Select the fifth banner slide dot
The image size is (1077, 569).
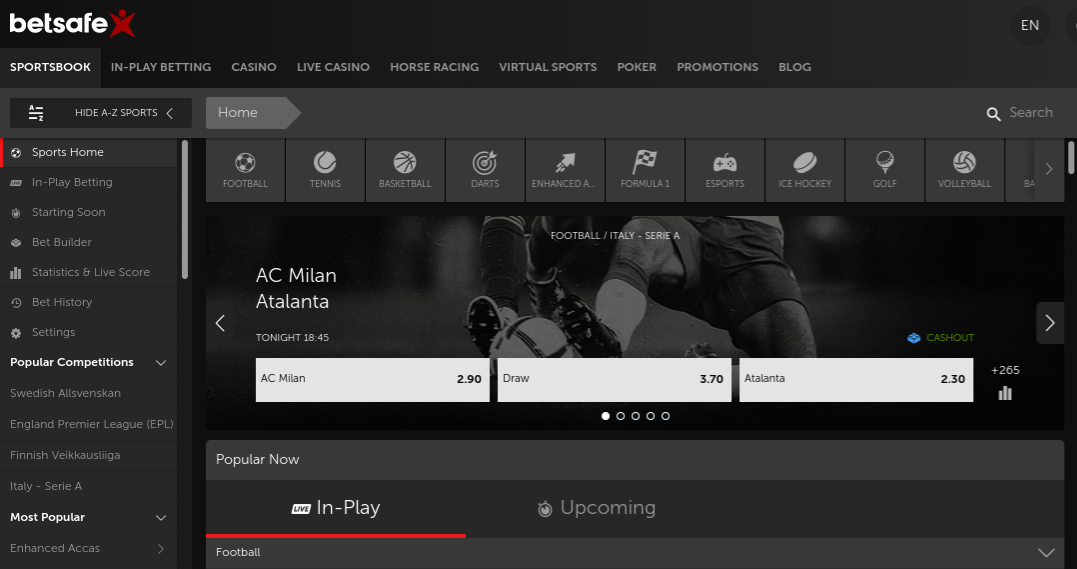(x=666, y=416)
